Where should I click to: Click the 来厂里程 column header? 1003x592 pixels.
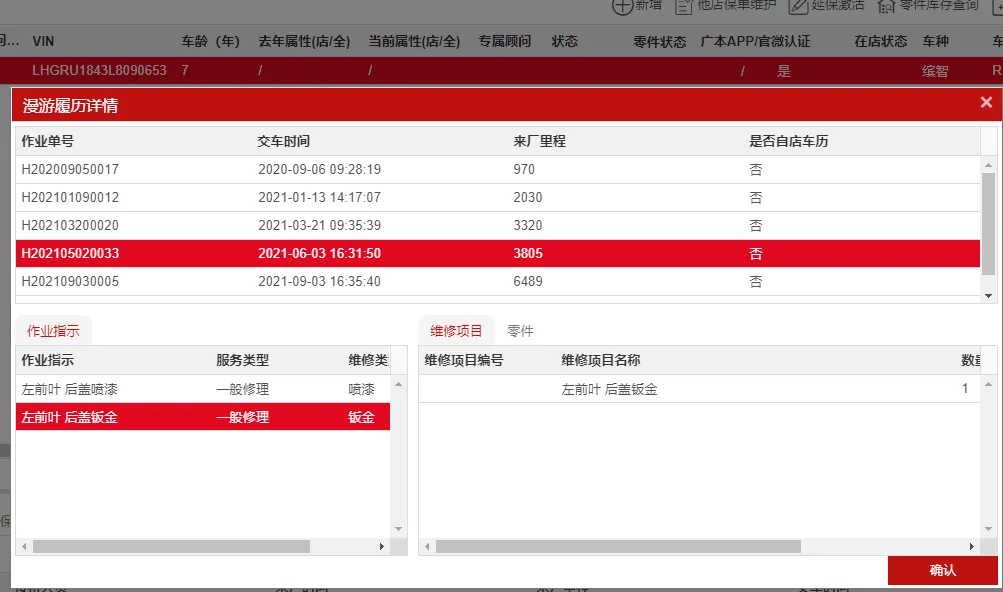coord(539,141)
